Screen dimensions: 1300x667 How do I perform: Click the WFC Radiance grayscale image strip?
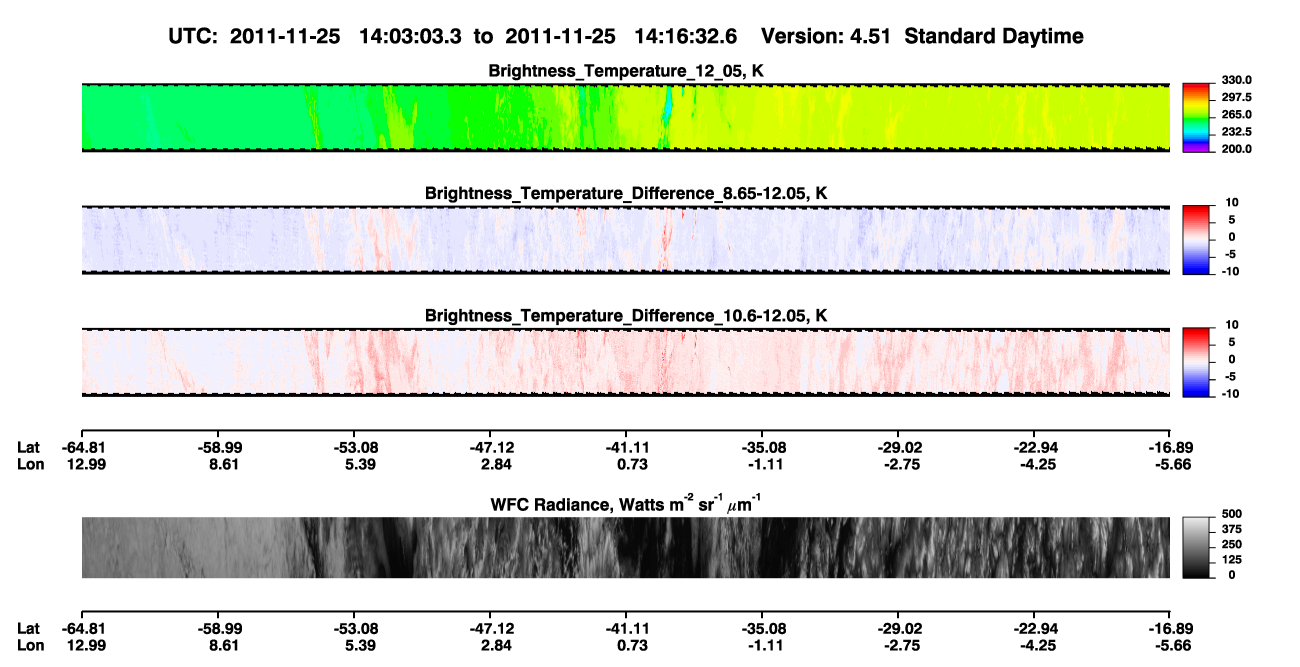[x=626, y=547]
